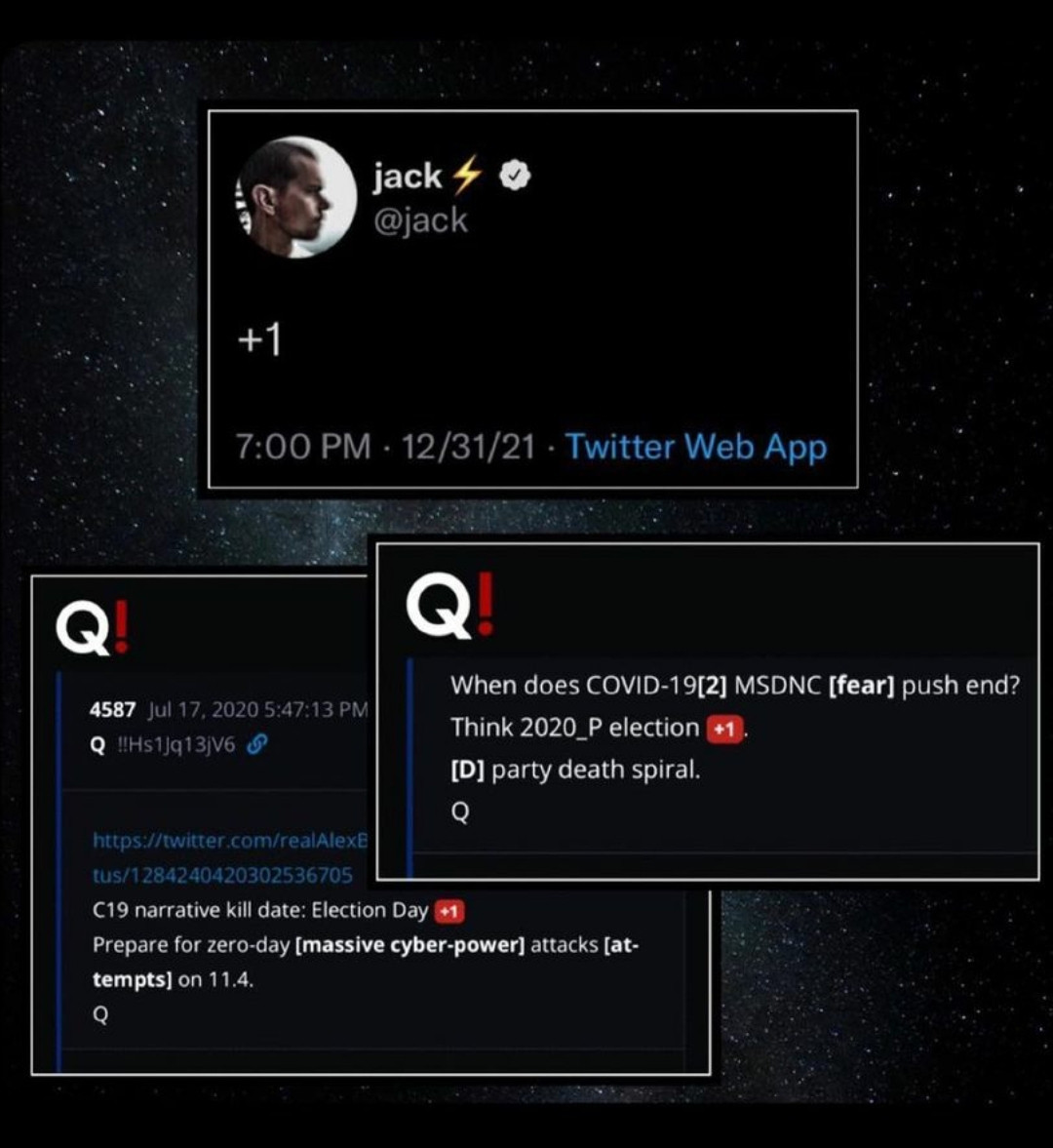The image size is (1053, 1148).
Task: Click the permalink chain icon beside the tripcode
Action: coord(256,744)
